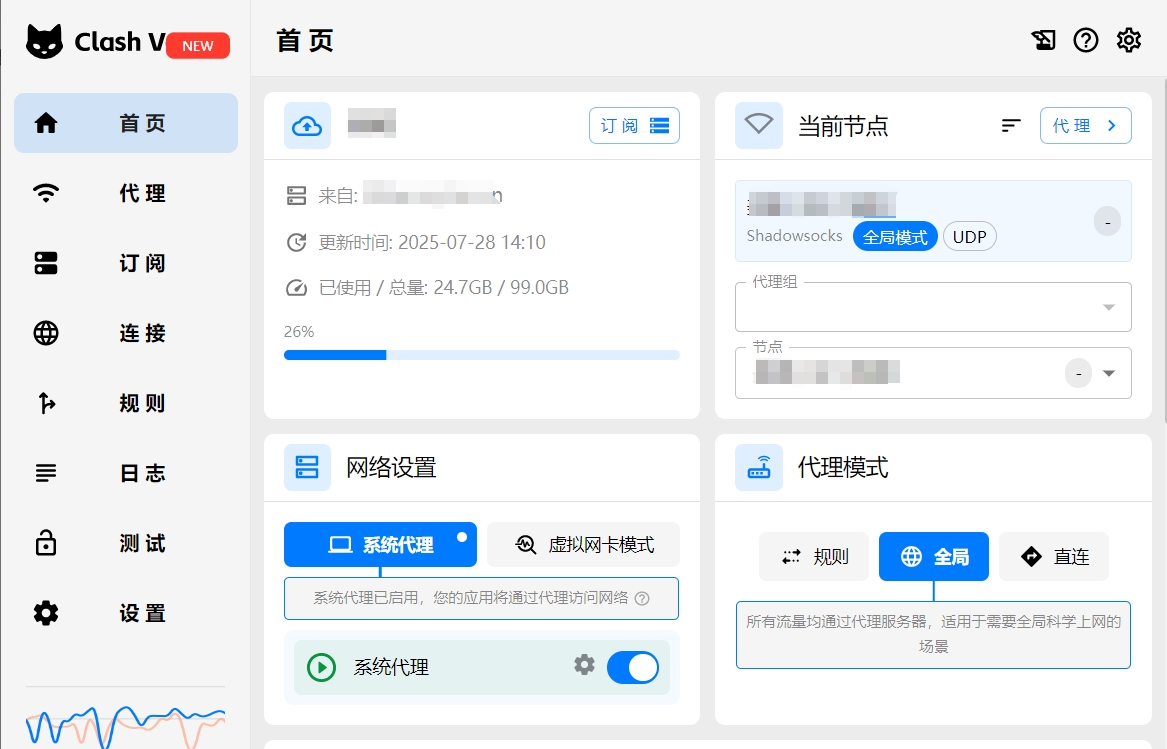Open system proxy gear settings icon
Screen dimensions: 1167x749
[x=584, y=665]
